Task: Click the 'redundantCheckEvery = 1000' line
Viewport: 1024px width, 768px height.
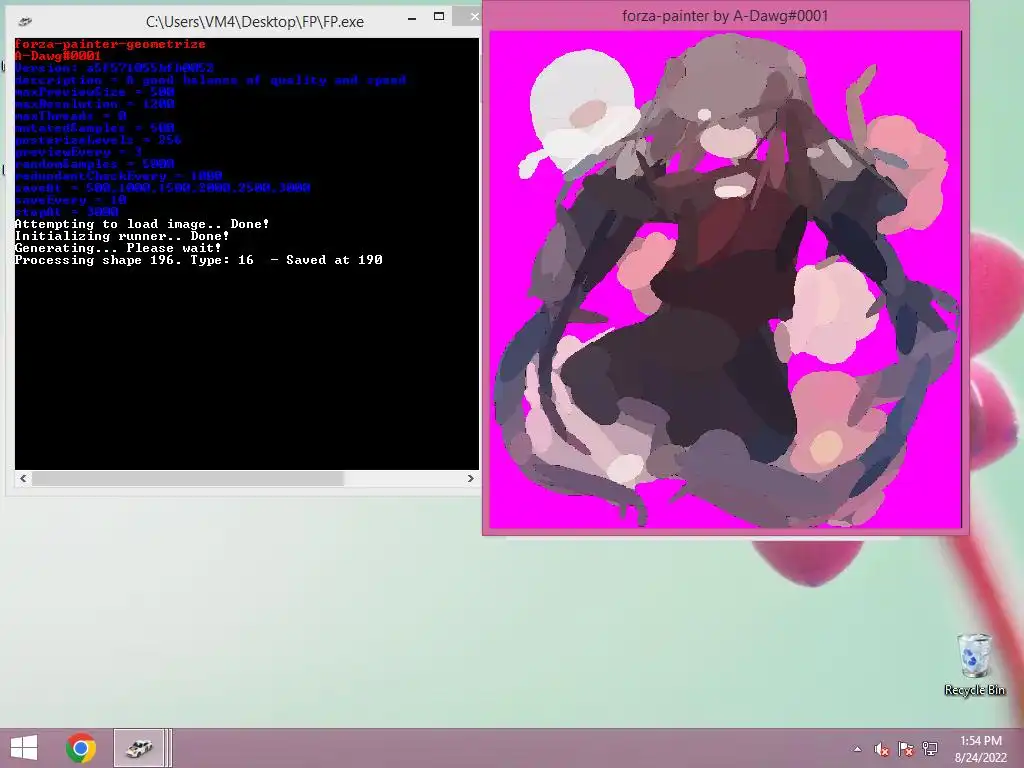Action: pos(118,176)
